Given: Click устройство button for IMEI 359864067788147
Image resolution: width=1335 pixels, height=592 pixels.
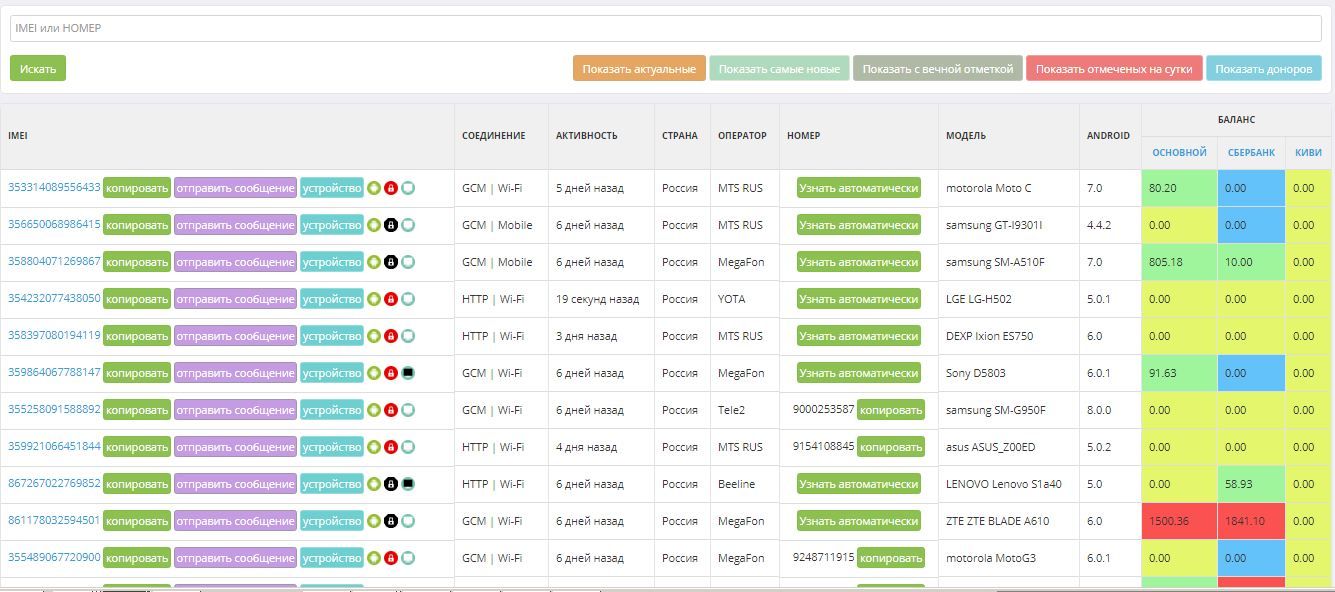Looking at the screenshot, I should pos(332,373).
